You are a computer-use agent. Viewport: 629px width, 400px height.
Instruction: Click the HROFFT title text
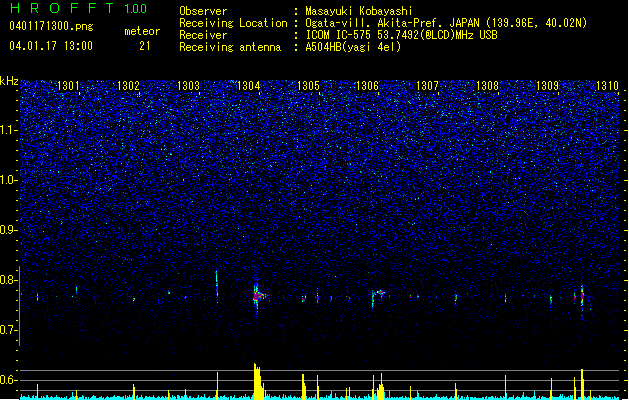click(62, 8)
